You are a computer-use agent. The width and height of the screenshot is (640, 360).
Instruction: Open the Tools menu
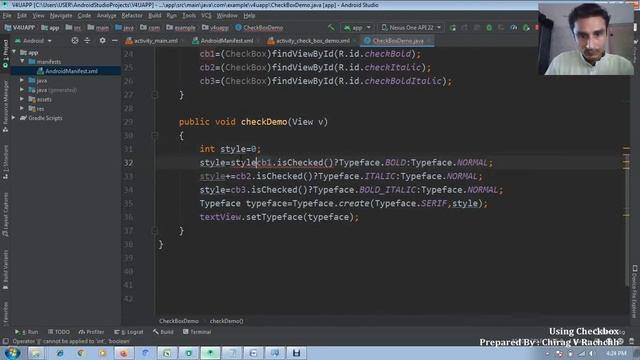point(189,16)
